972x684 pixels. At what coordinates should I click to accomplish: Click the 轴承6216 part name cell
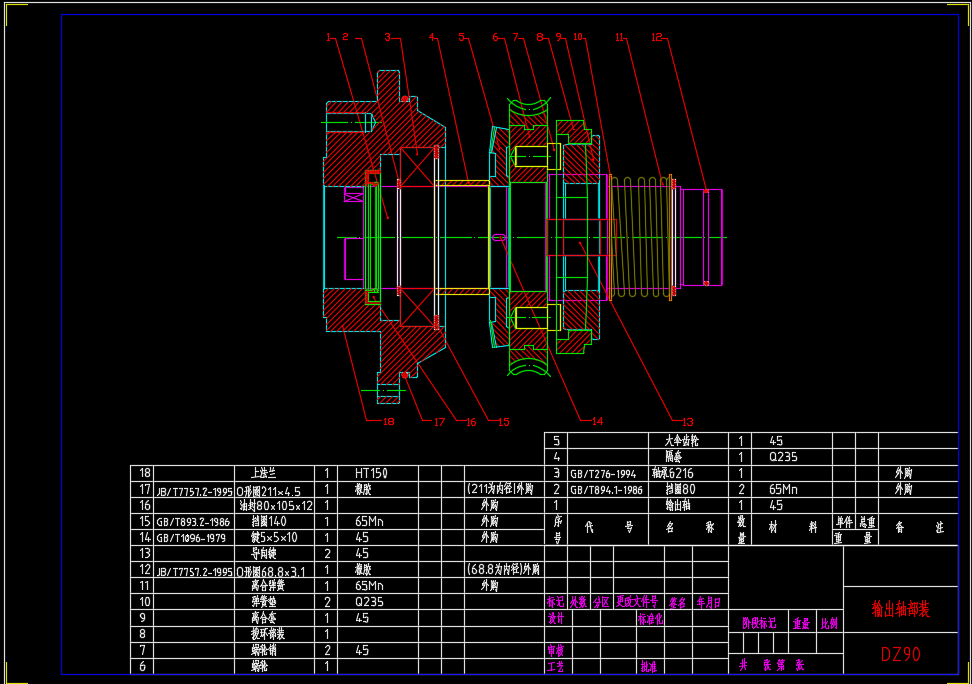672,474
